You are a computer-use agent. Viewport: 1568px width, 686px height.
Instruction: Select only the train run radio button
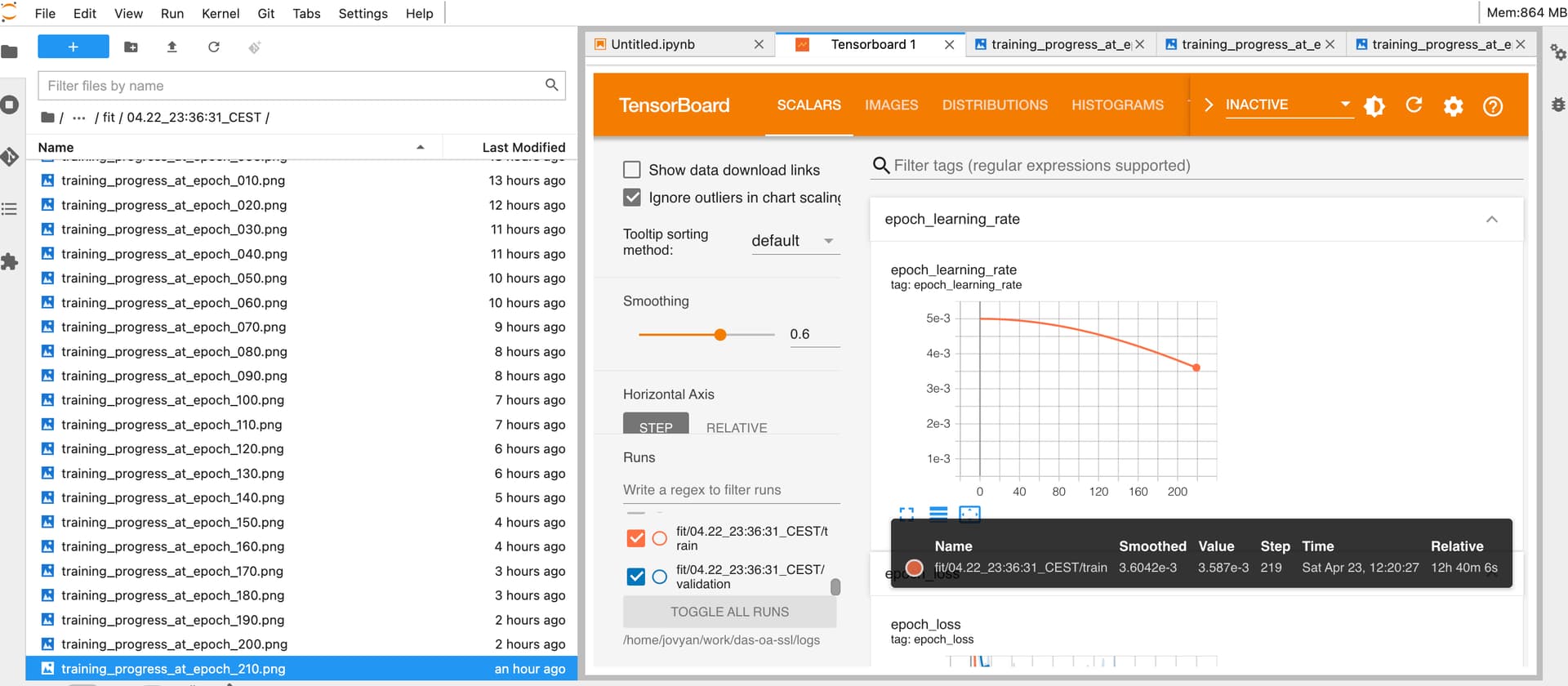(660, 538)
